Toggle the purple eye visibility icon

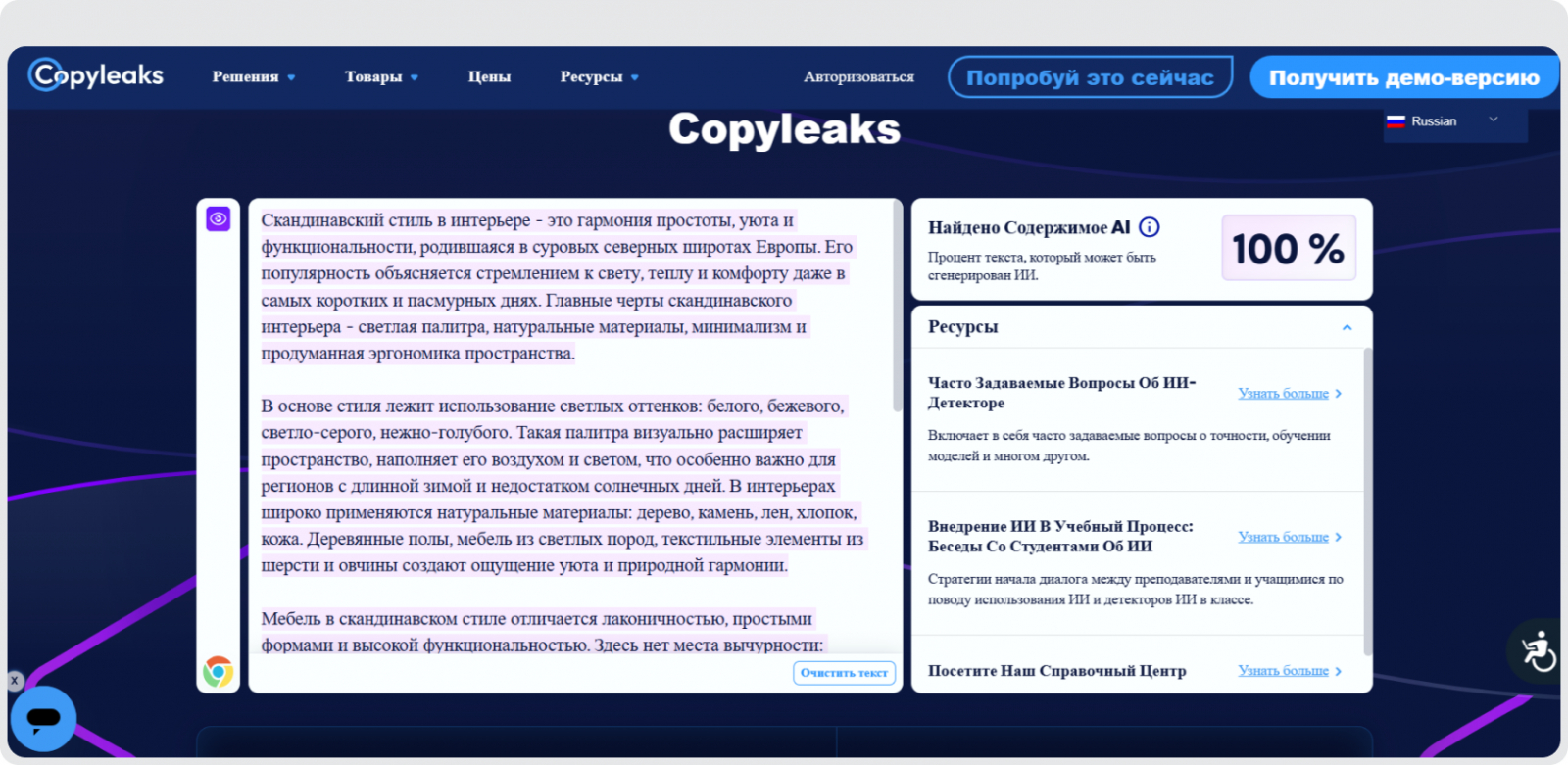pyautogui.click(x=219, y=218)
